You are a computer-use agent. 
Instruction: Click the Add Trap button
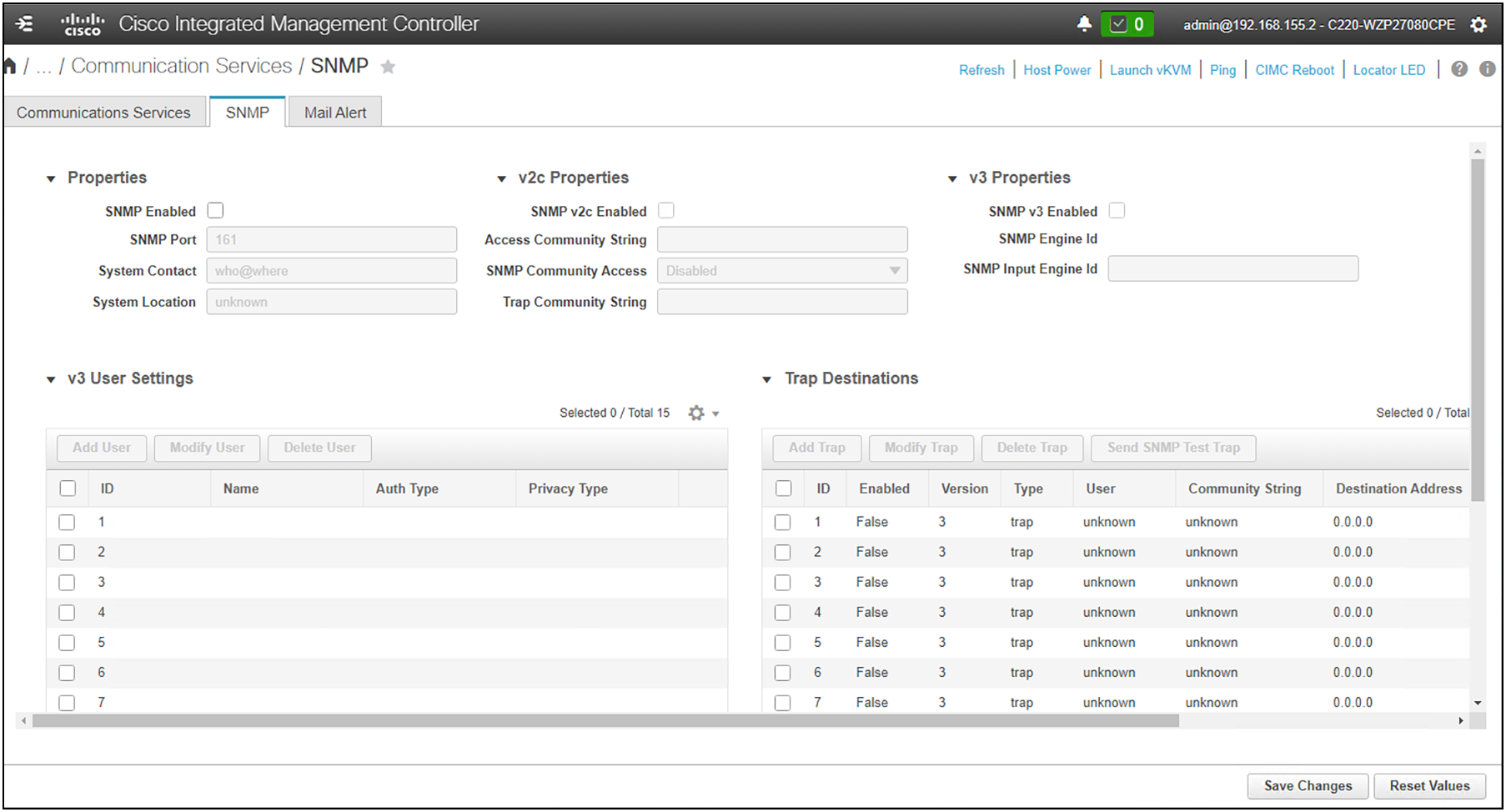click(x=817, y=448)
